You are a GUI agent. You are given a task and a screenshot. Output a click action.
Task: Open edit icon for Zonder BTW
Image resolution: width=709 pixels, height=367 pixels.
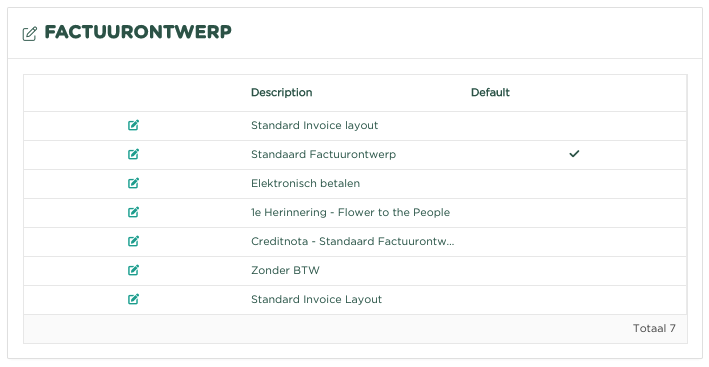click(133, 270)
